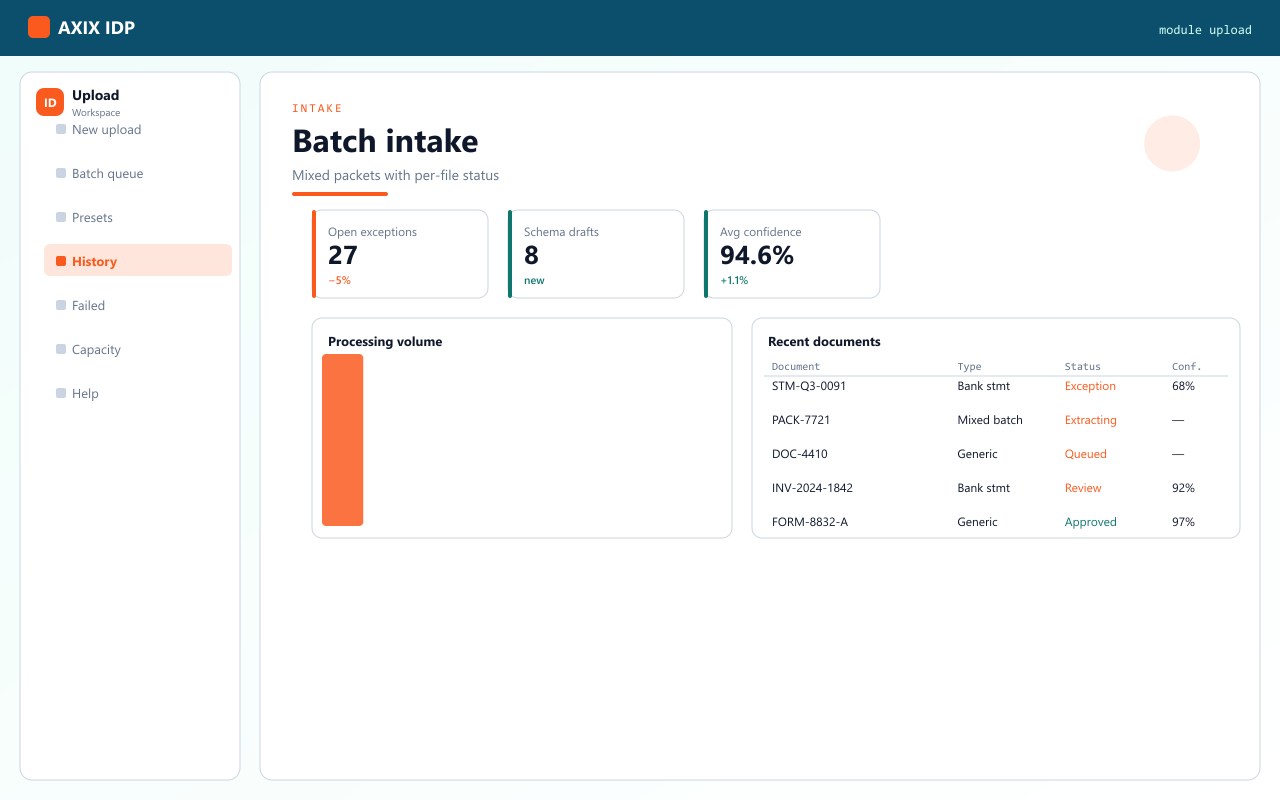Click the Mixed batch type cell
1280x800 pixels.
(x=990, y=420)
